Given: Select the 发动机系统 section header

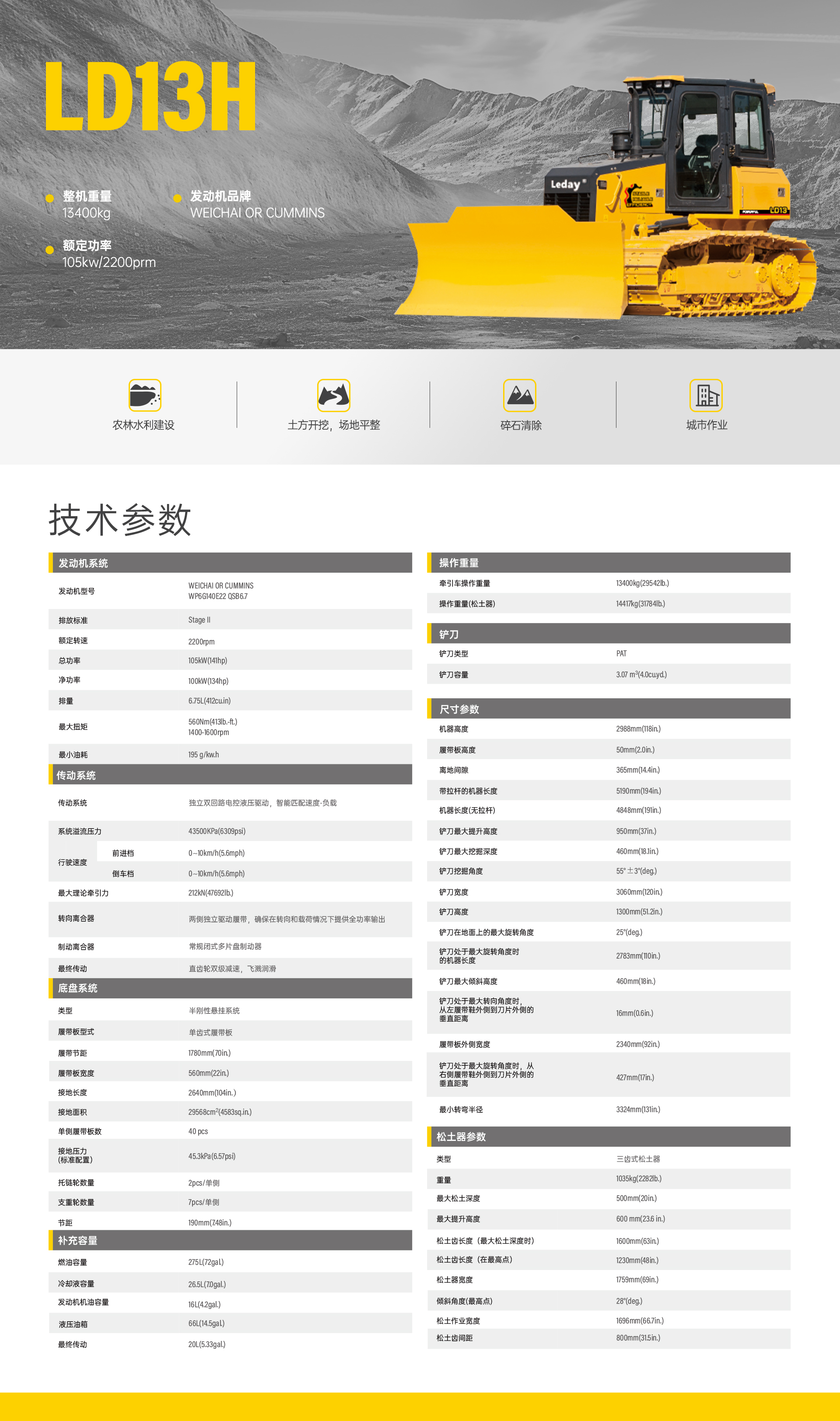Looking at the screenshot, I should (x=83, y=563).
